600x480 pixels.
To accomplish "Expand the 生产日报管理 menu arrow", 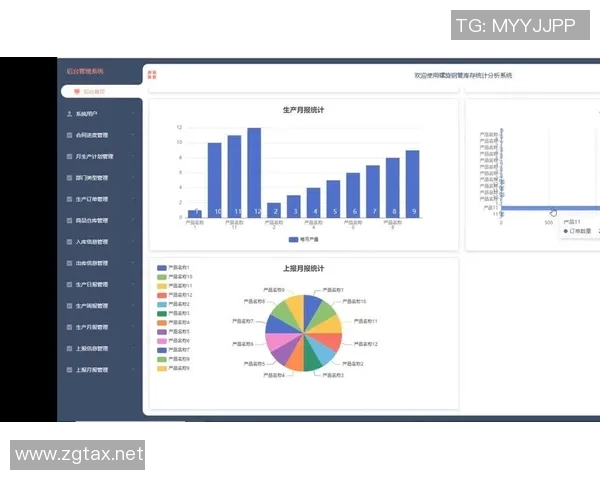I will coord(132,284).
